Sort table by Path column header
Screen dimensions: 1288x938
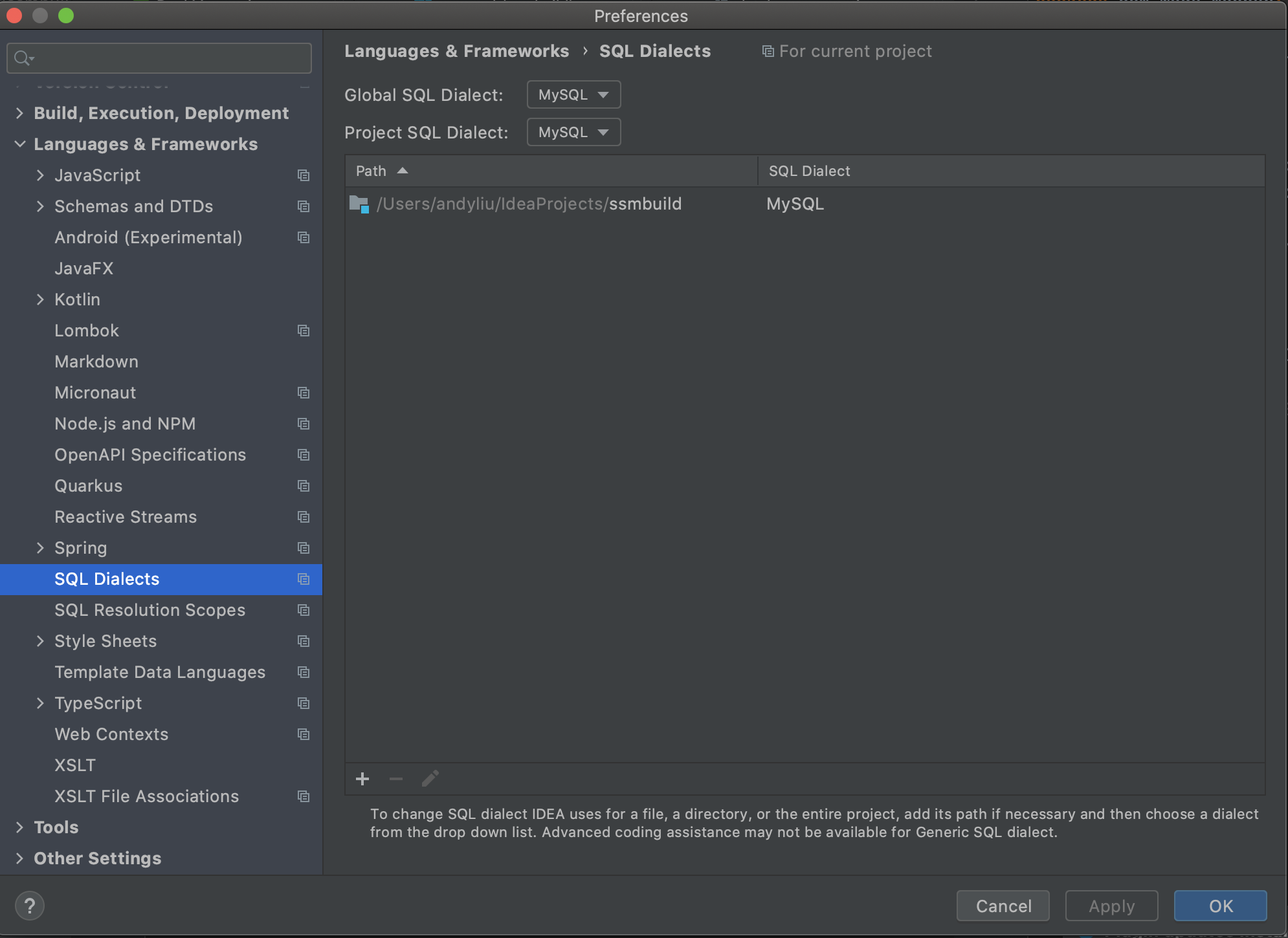372,171
